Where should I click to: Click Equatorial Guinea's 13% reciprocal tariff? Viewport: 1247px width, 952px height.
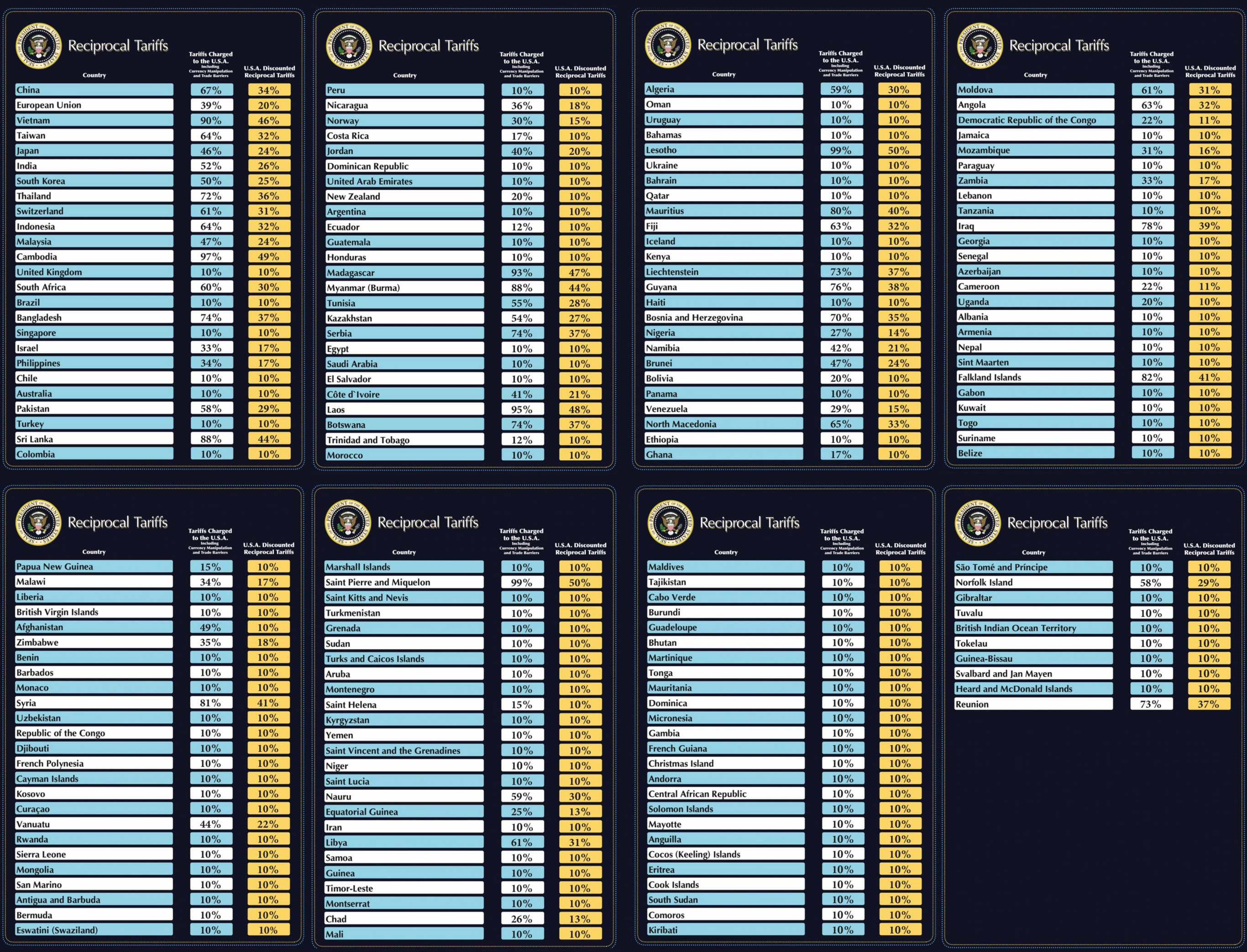coord(580,811)
